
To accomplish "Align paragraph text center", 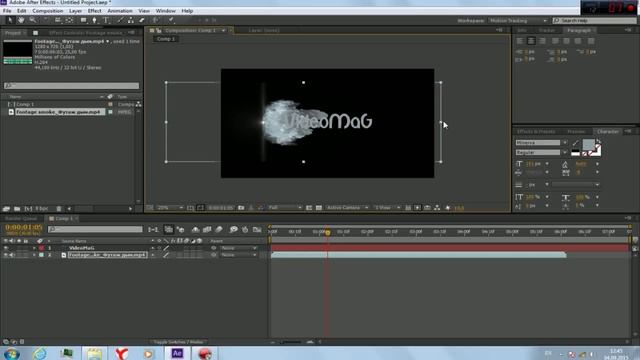I will click(531, 41).
